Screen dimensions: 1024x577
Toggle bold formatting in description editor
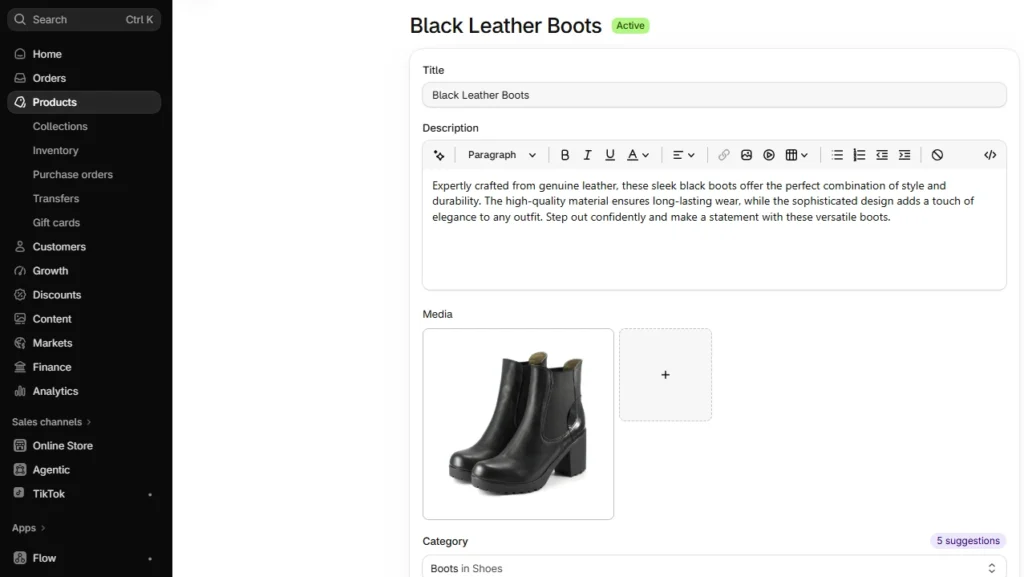tap(565, 155)
